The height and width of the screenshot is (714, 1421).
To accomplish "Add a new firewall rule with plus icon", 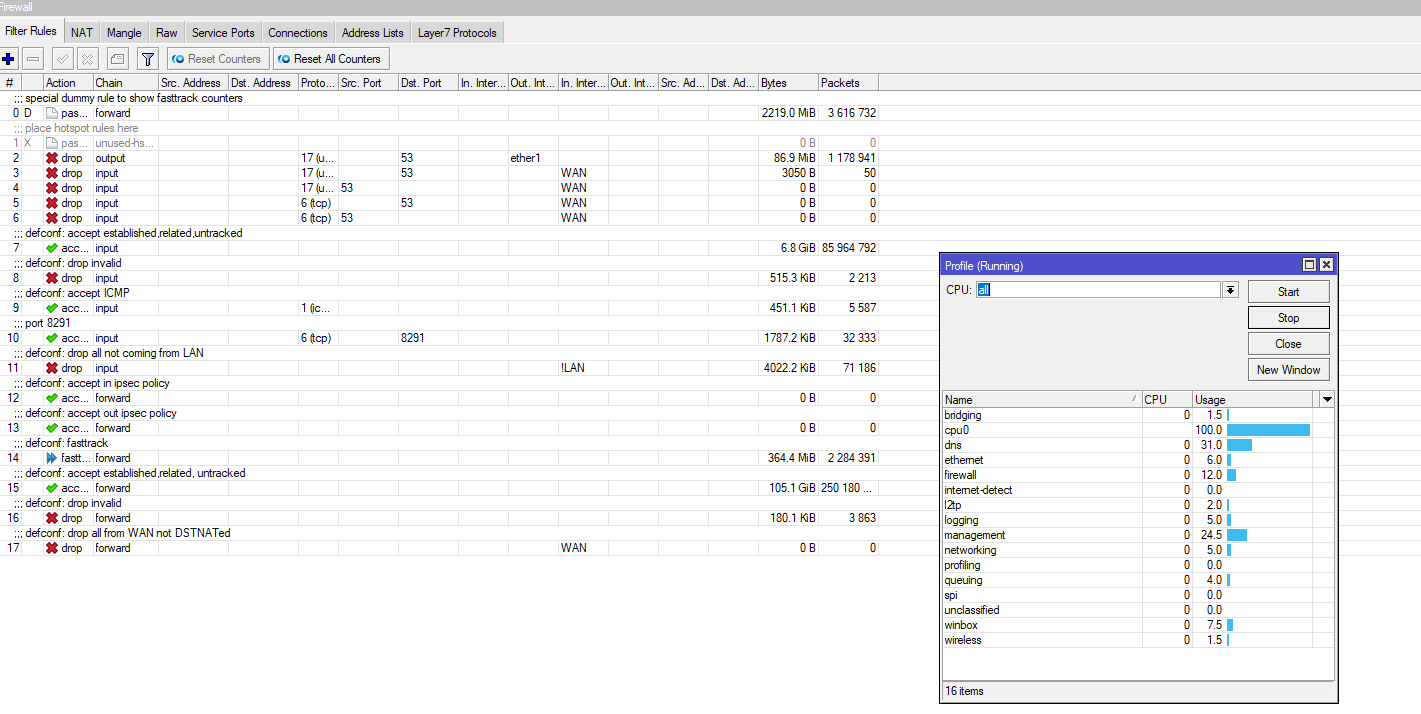I will 9,59.
